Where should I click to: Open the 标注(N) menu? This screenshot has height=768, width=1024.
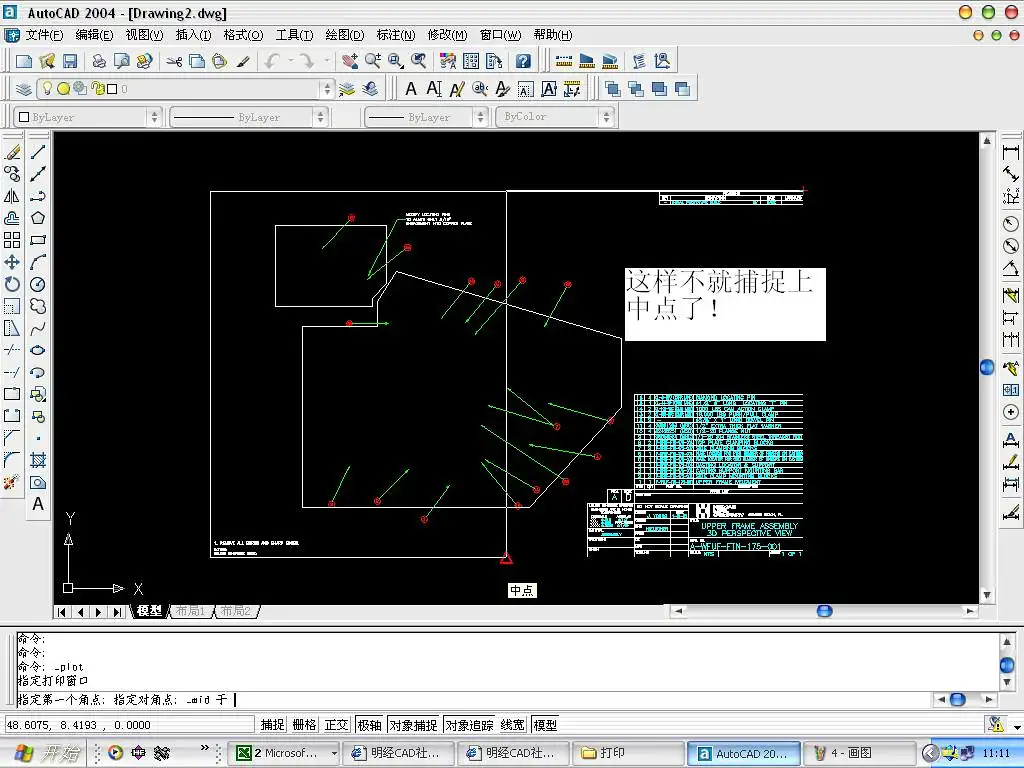click(396, 35)
